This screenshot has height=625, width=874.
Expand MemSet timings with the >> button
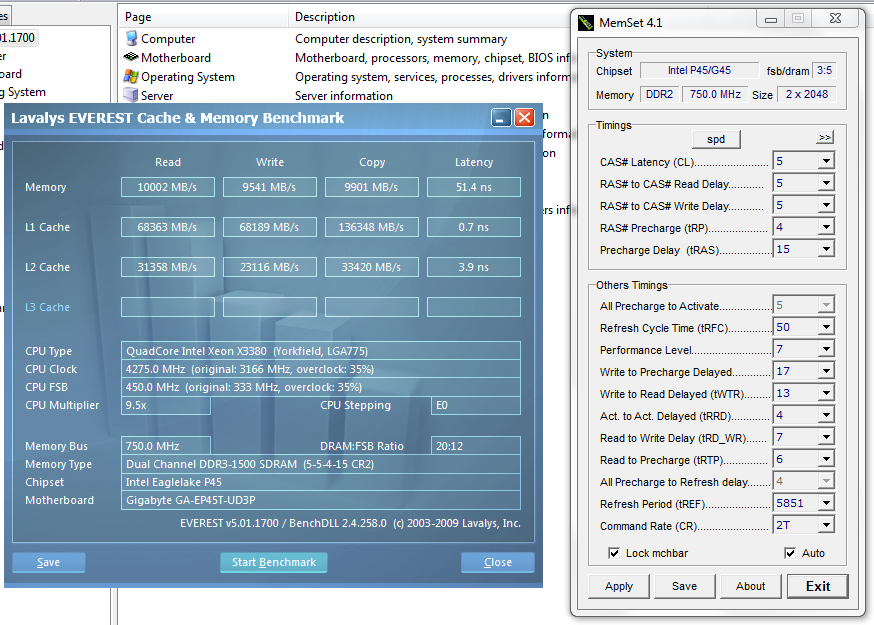tap(824, 137)
